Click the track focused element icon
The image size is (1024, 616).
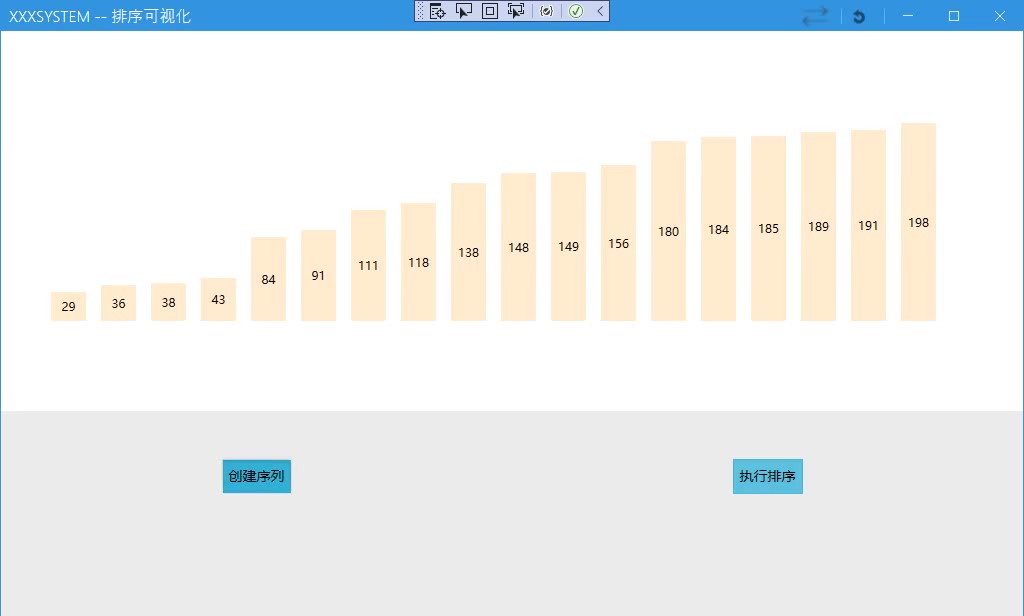tap(516, 11)
